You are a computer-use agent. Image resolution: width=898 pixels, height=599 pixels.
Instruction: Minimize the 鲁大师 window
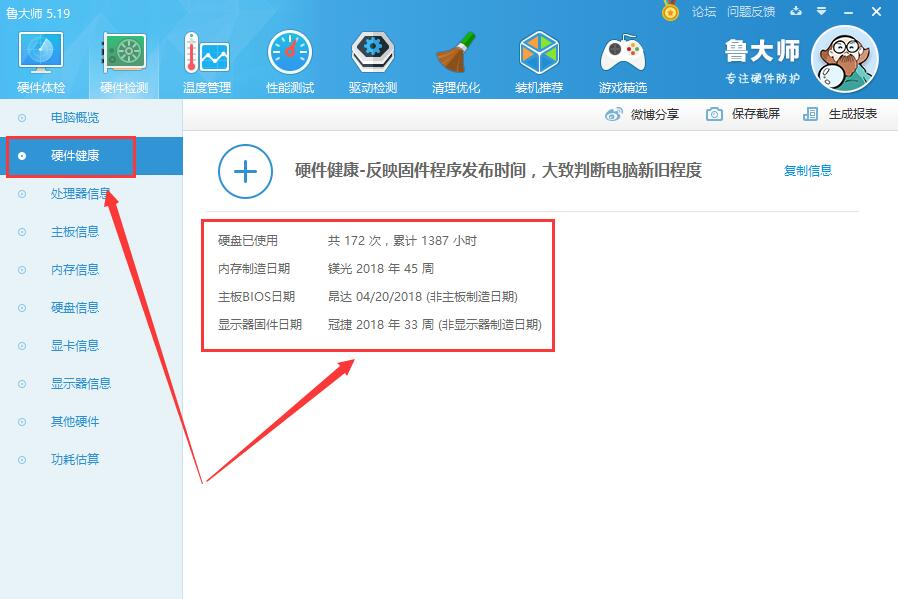849,11
